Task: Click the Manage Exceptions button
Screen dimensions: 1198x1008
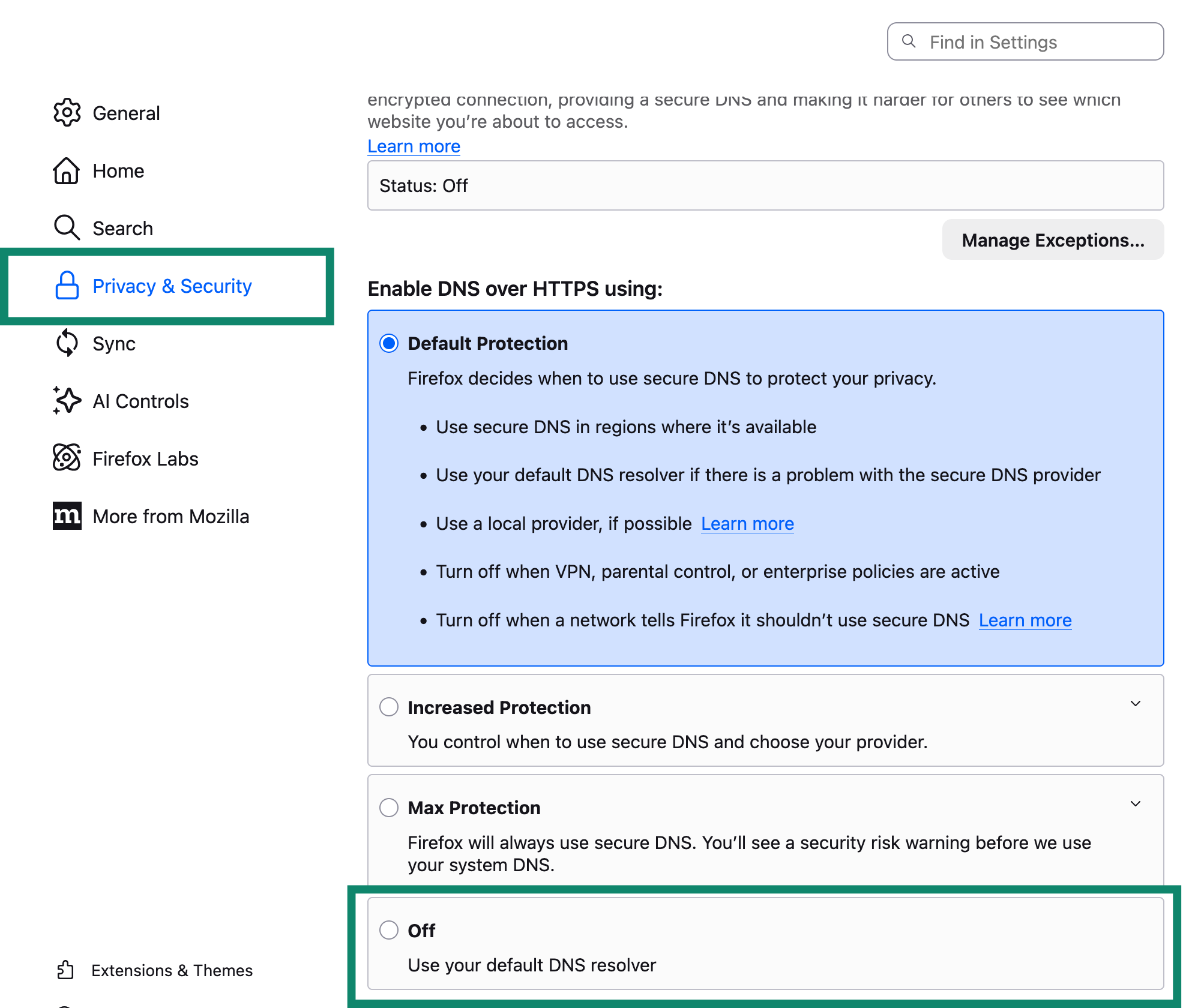Action: (x=1053, y=240)
